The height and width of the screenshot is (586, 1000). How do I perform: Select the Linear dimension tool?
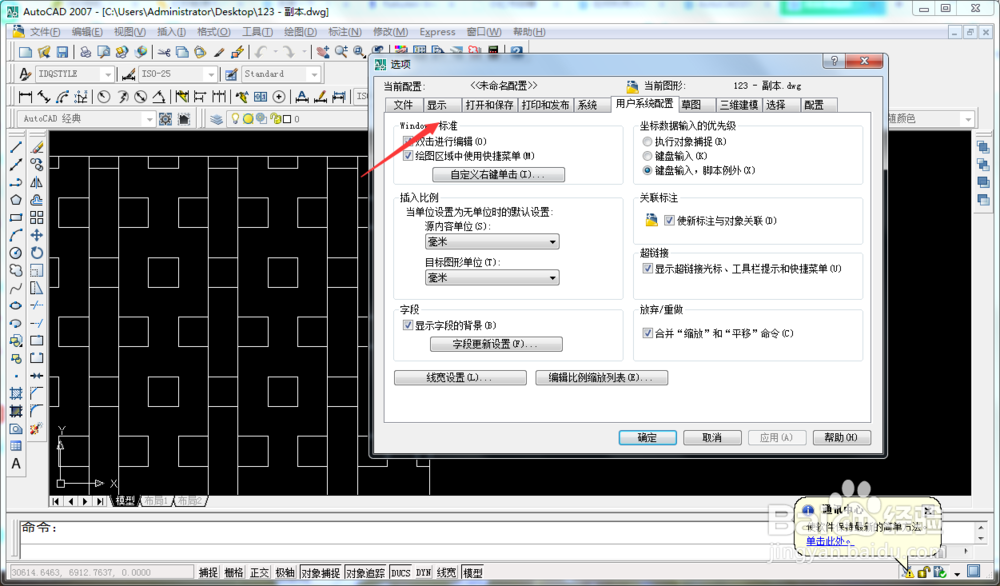[26, 96]
